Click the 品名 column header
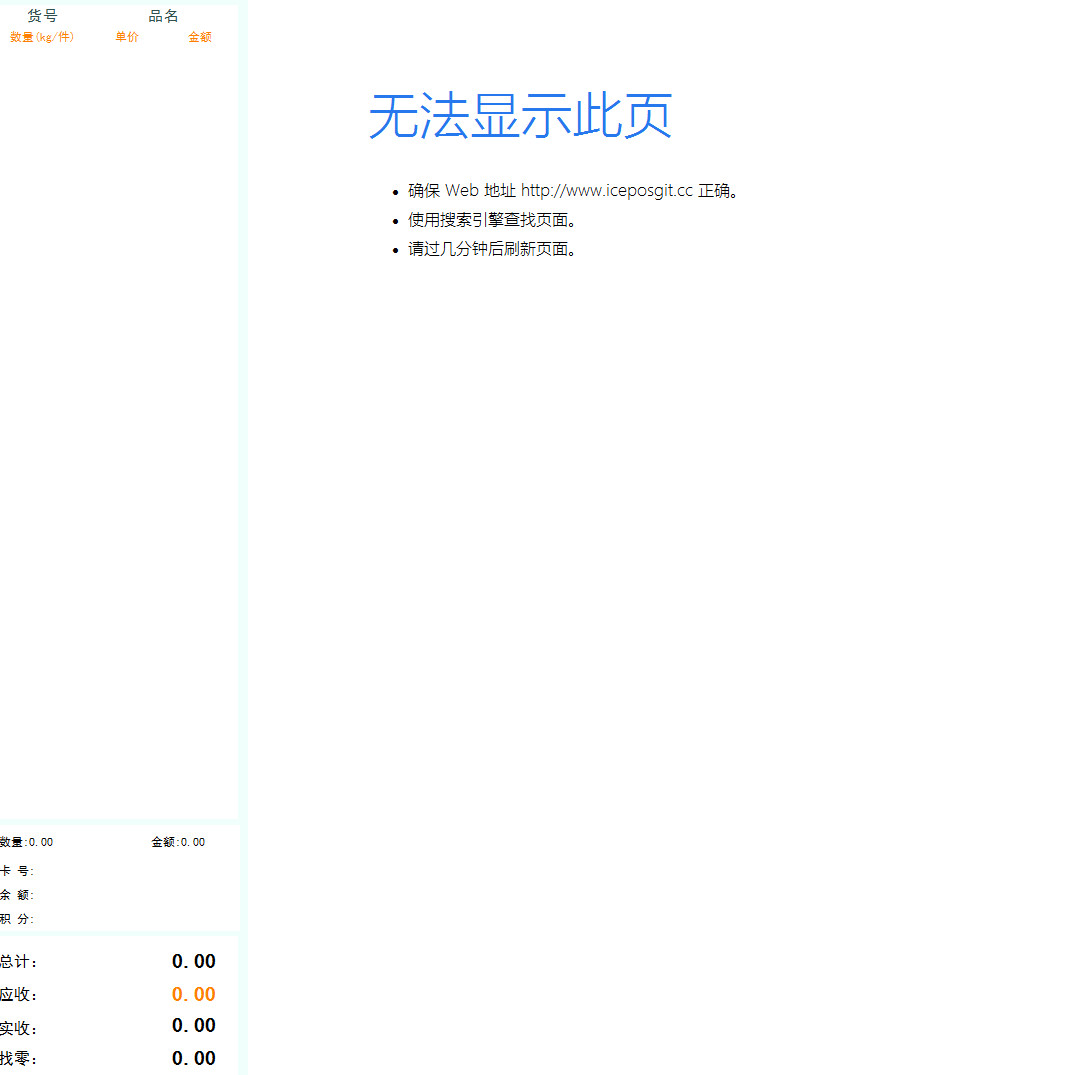 pyautogui.click(x=163, y=16)
